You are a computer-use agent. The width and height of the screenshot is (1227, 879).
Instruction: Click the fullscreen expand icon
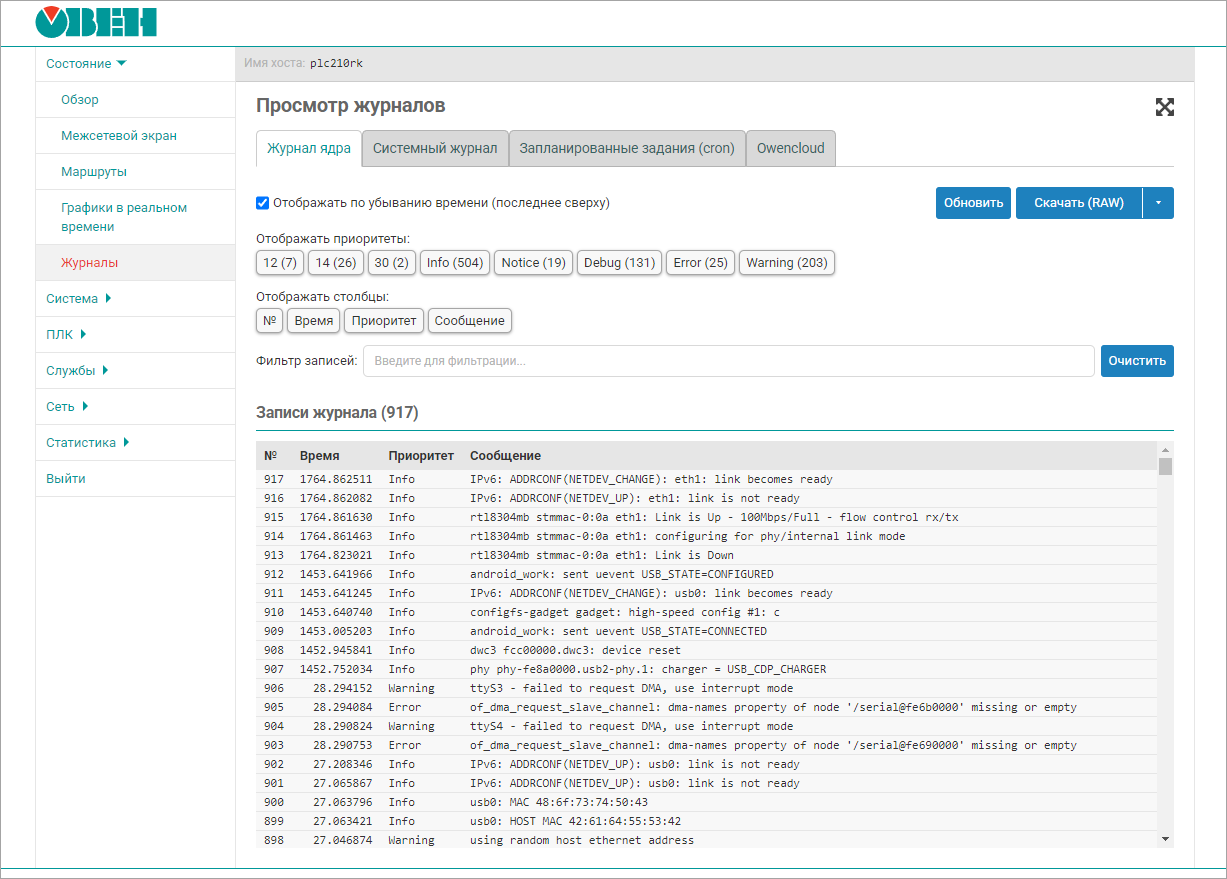coord(1164,108)
